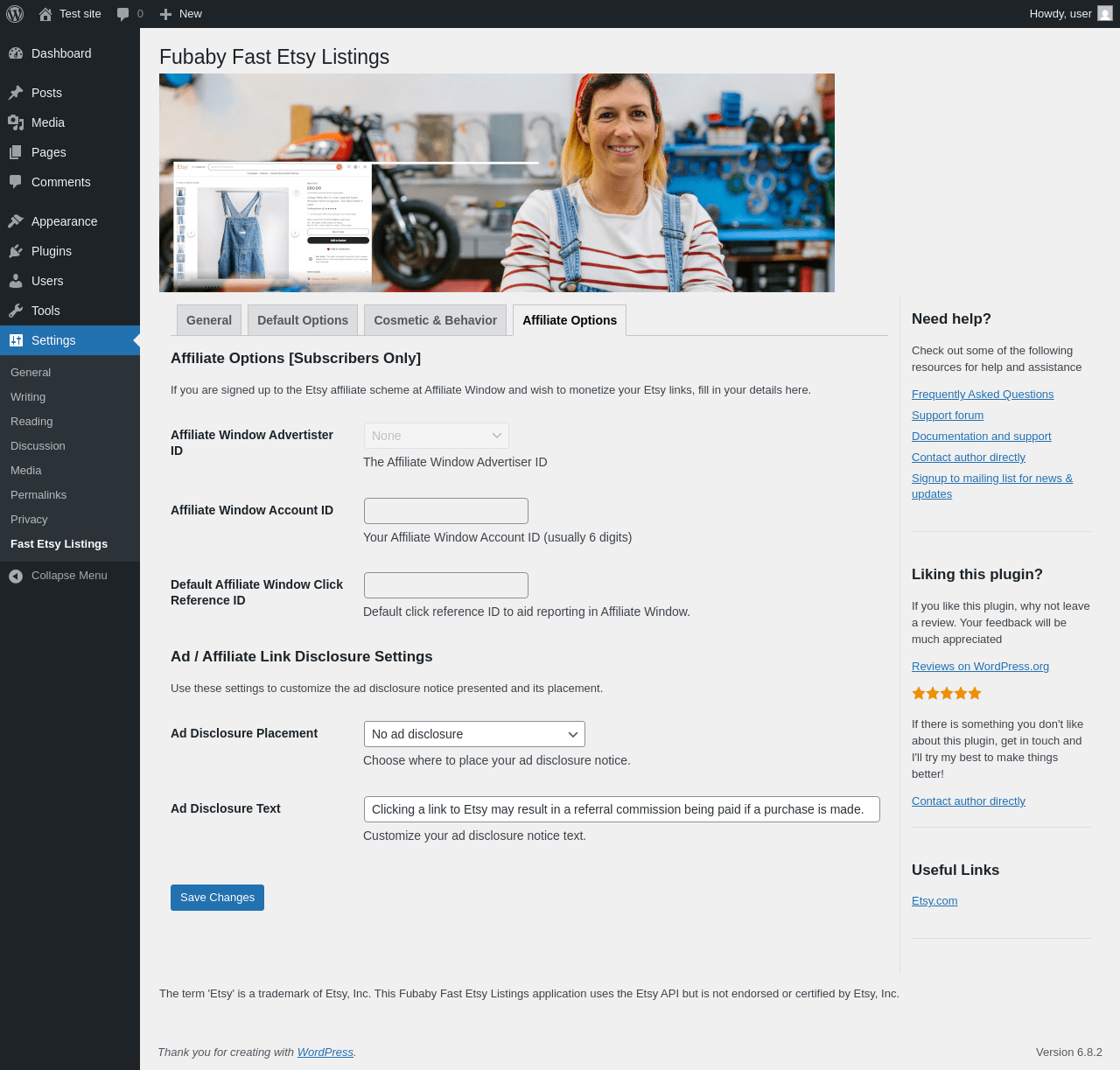
Task: Click the Save Changes button
Action: point(217,898)
